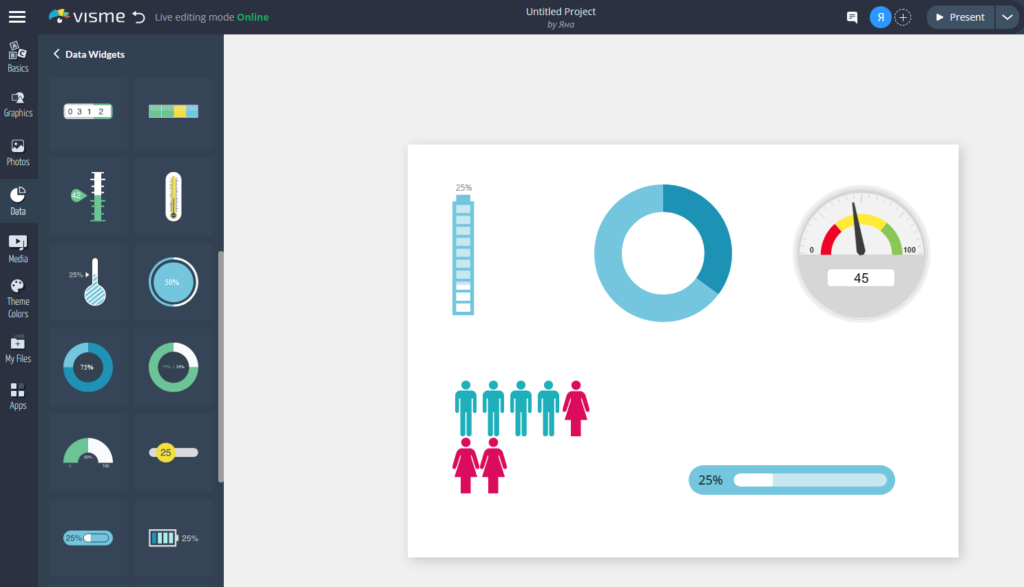
Task: Open the Media sidebar tab
Action: (x=18, y=249)
